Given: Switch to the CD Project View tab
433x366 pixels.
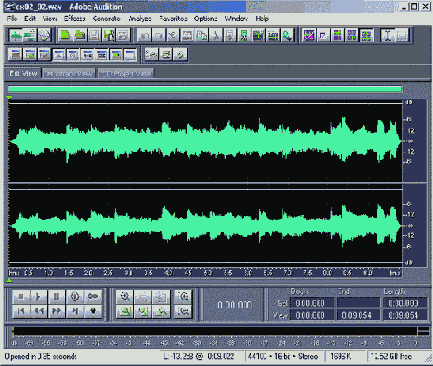Looking at the screenshot, I should (x=126, y=73).
